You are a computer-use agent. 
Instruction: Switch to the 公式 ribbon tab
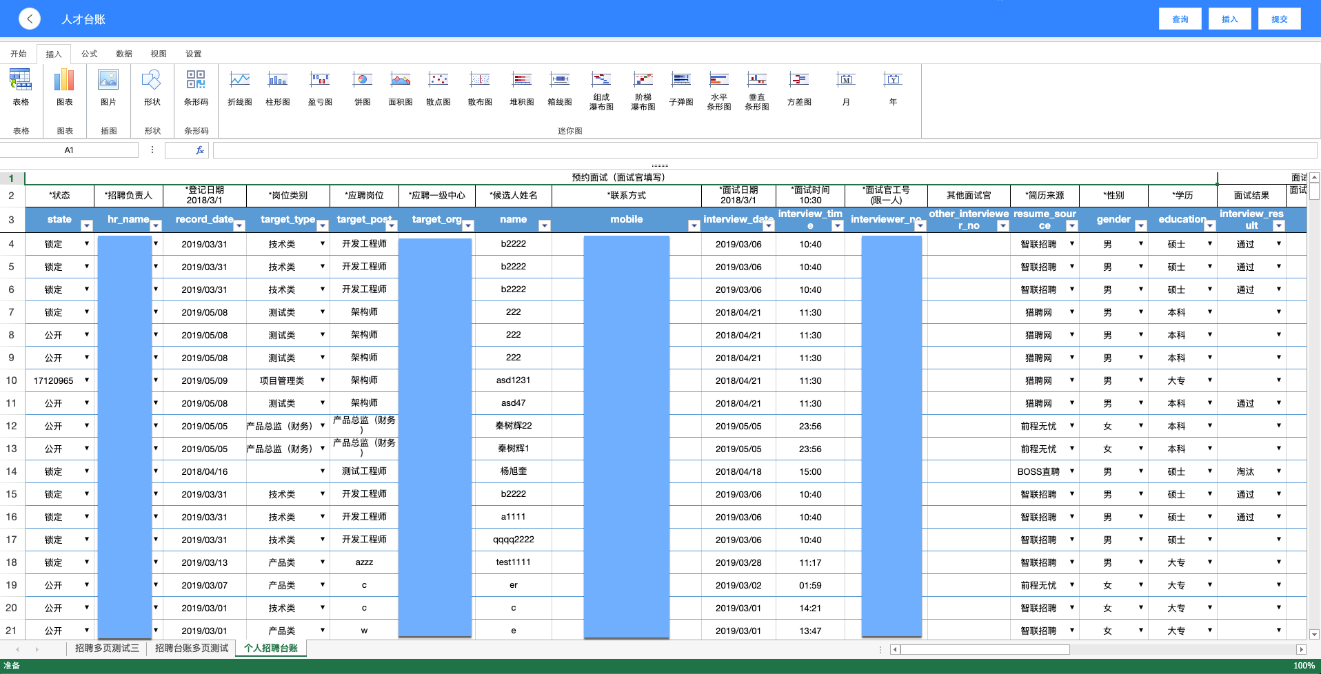(90, 54)
